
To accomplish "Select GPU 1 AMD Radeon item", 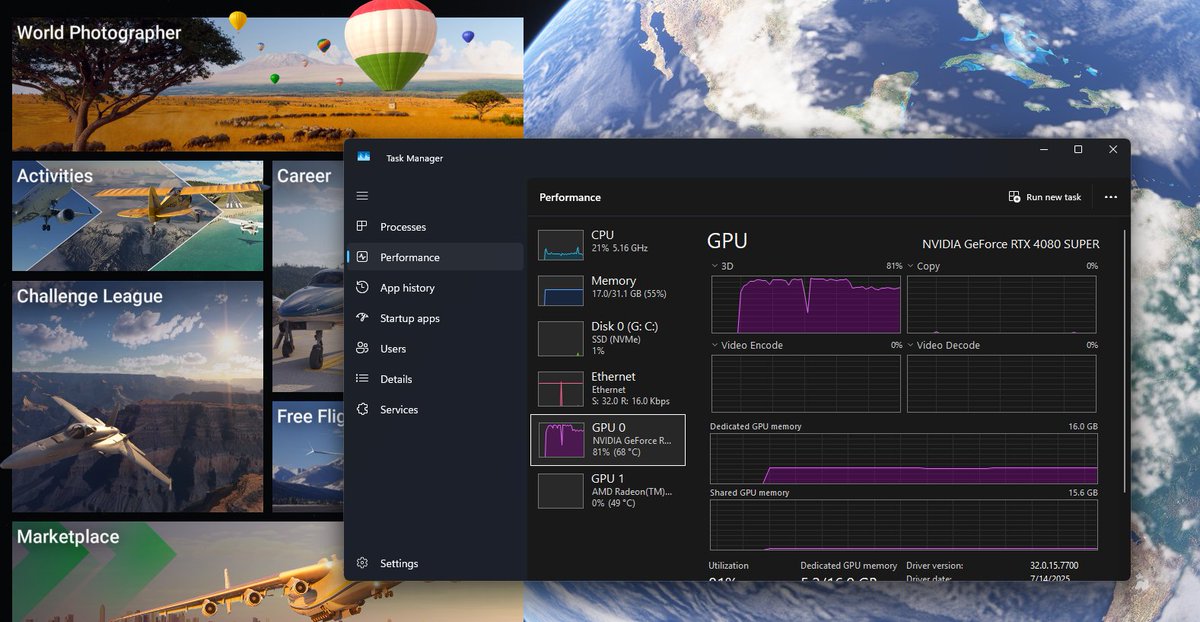I will pos(608,491).
